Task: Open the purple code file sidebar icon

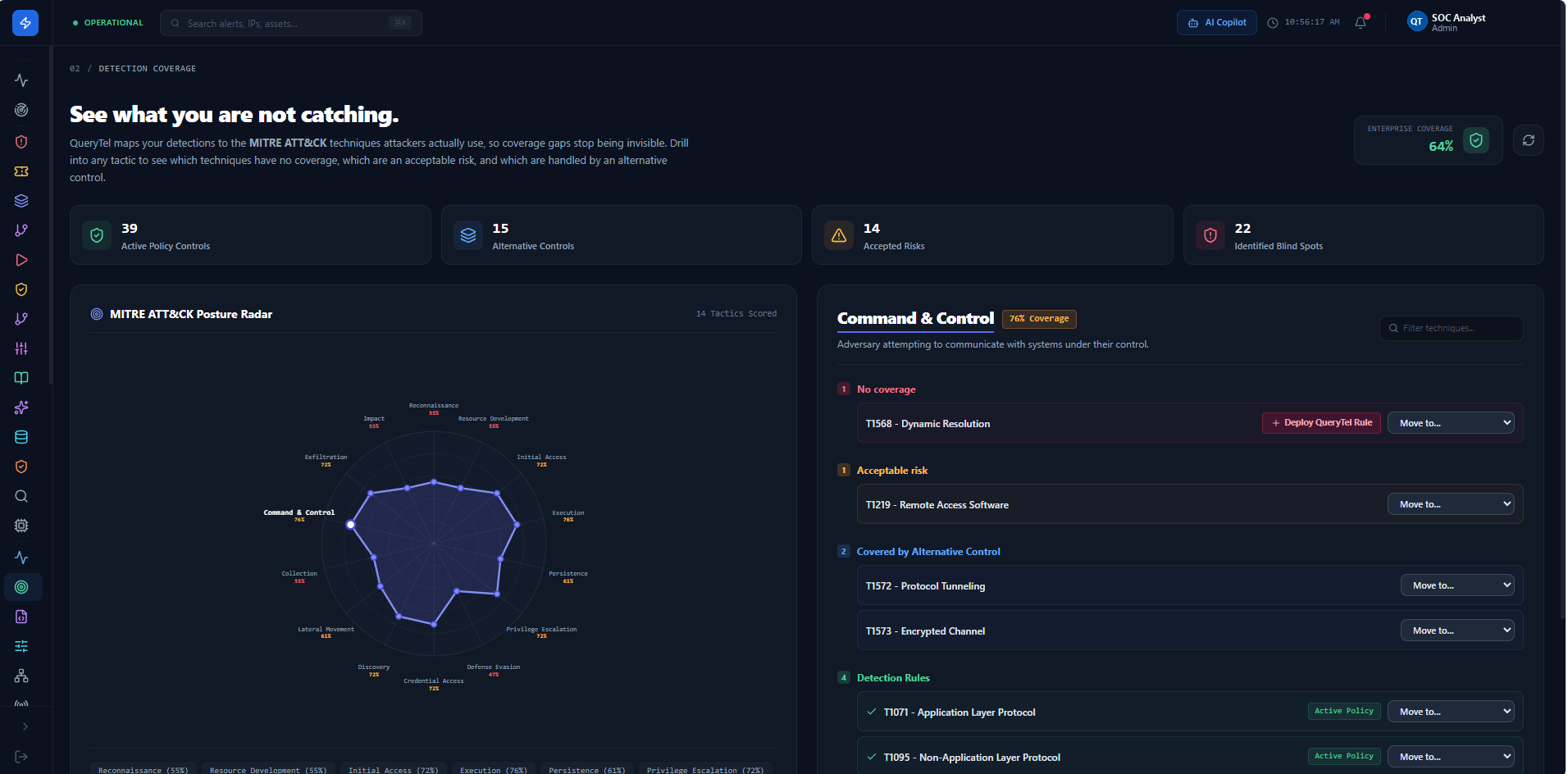Action: tap(21, 617)
